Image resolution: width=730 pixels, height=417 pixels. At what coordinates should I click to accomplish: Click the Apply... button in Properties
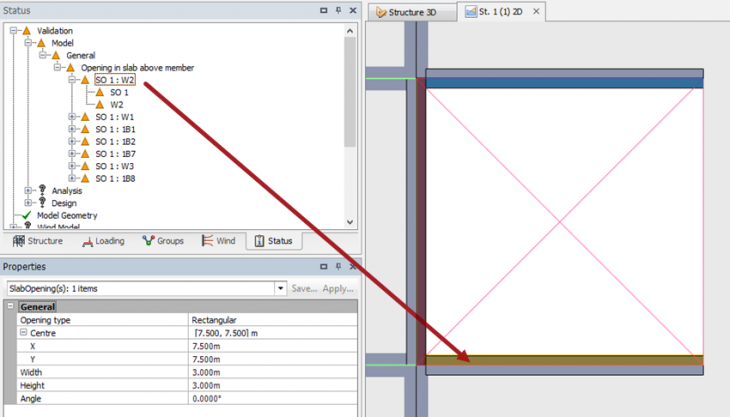[338, 288]
